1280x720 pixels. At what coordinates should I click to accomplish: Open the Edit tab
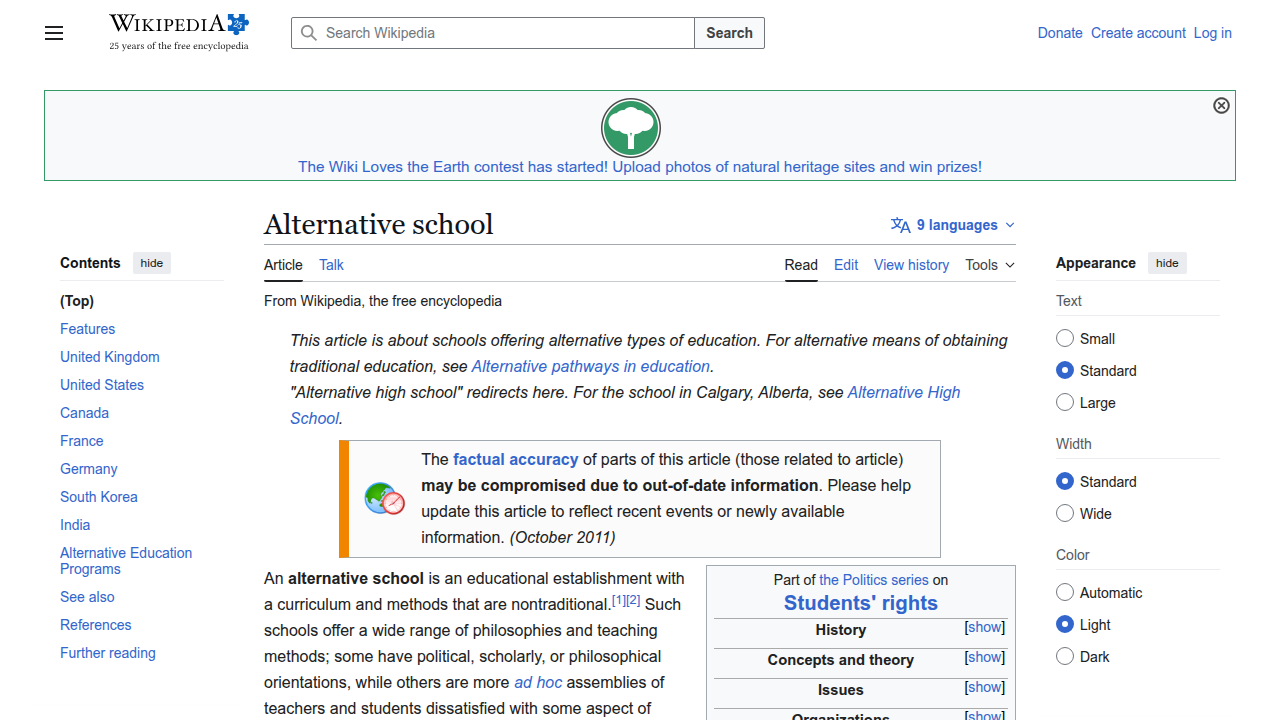846,265
